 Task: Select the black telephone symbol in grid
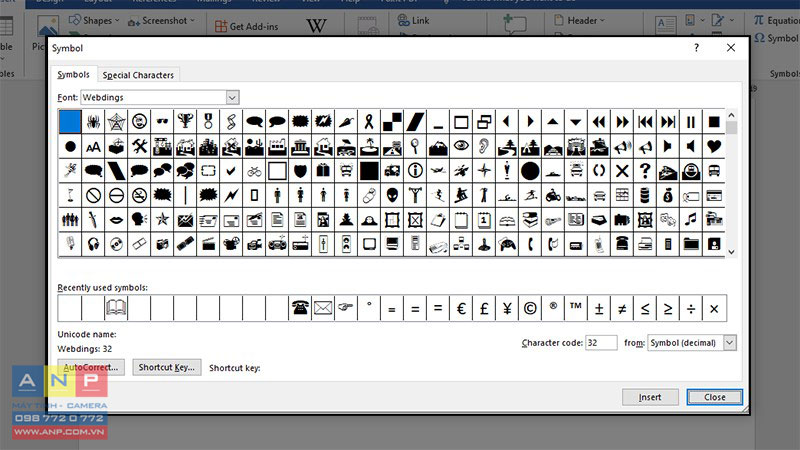coord(622,244)
